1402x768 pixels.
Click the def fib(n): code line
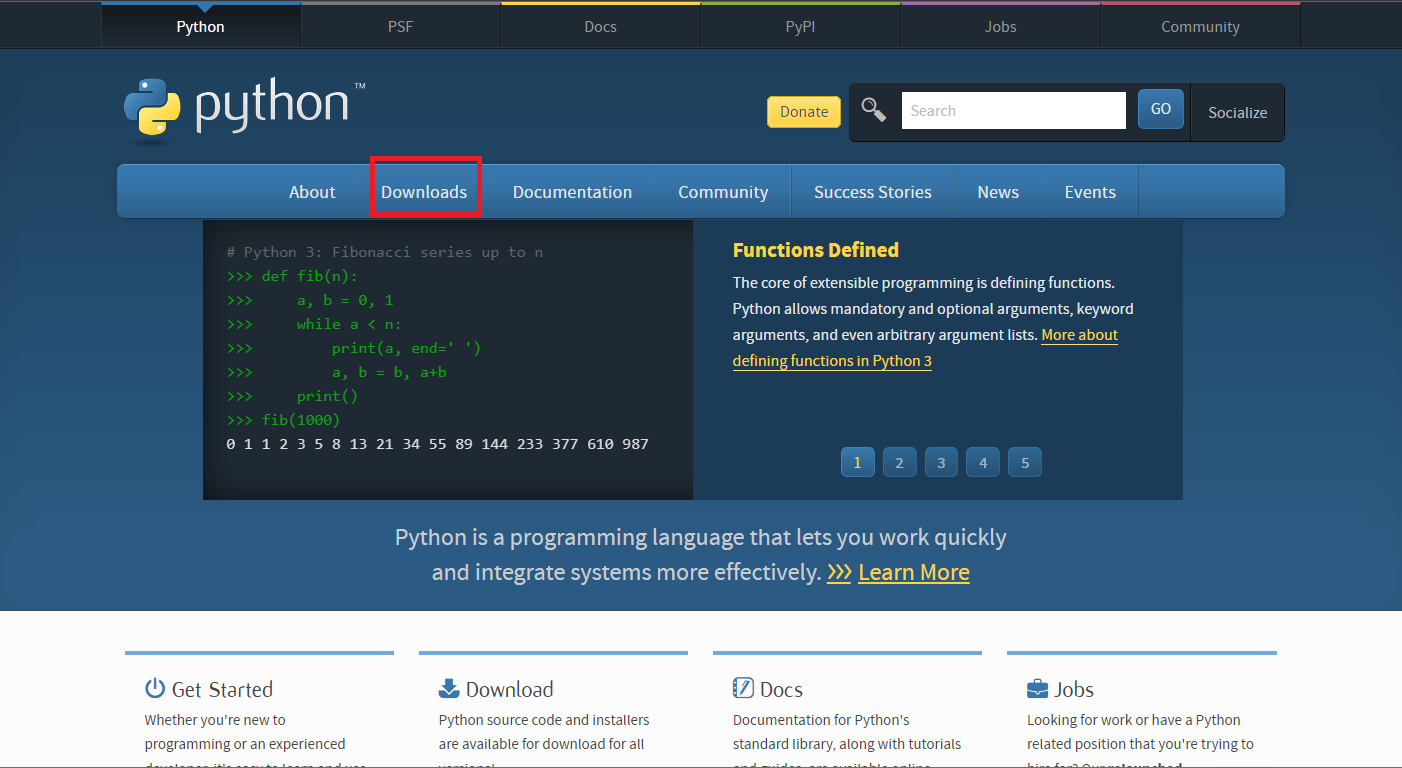292,276
